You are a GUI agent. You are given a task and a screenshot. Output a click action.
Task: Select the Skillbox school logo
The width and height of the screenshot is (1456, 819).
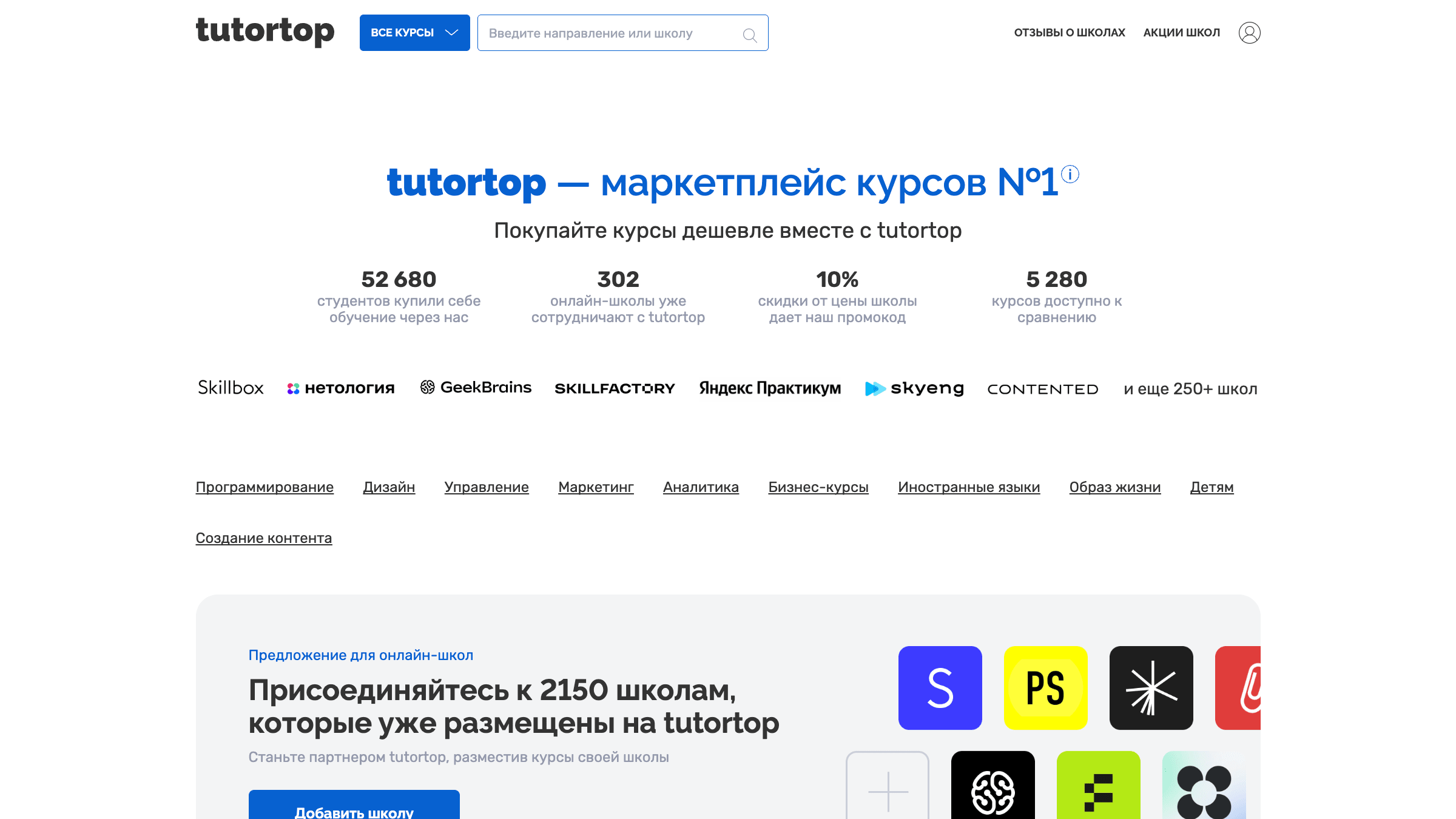coord(230,388)
